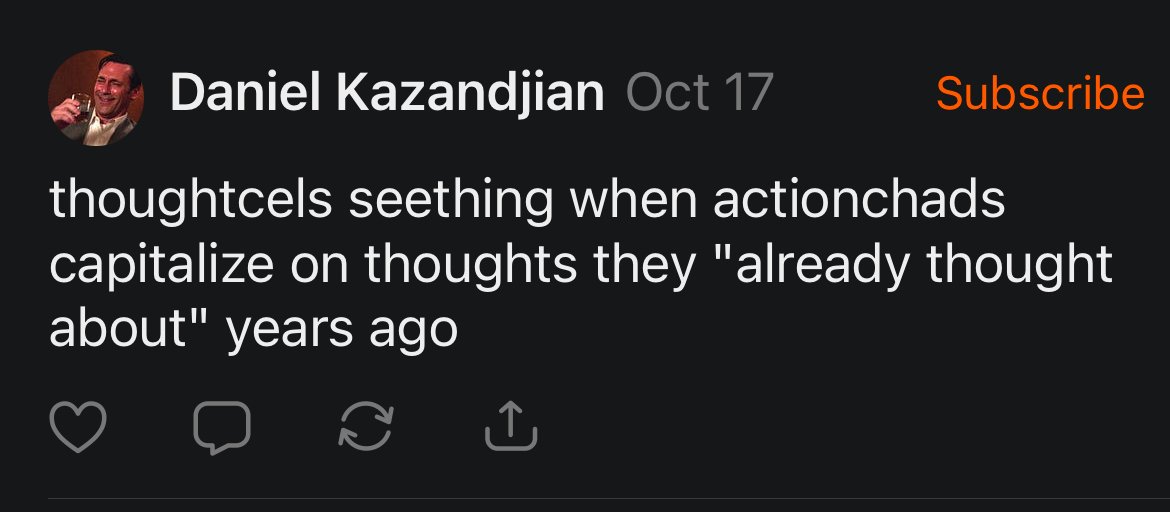Open Daniel Kazandjian's profile picture
The image size is (1170, 512).
click(96, 97)
